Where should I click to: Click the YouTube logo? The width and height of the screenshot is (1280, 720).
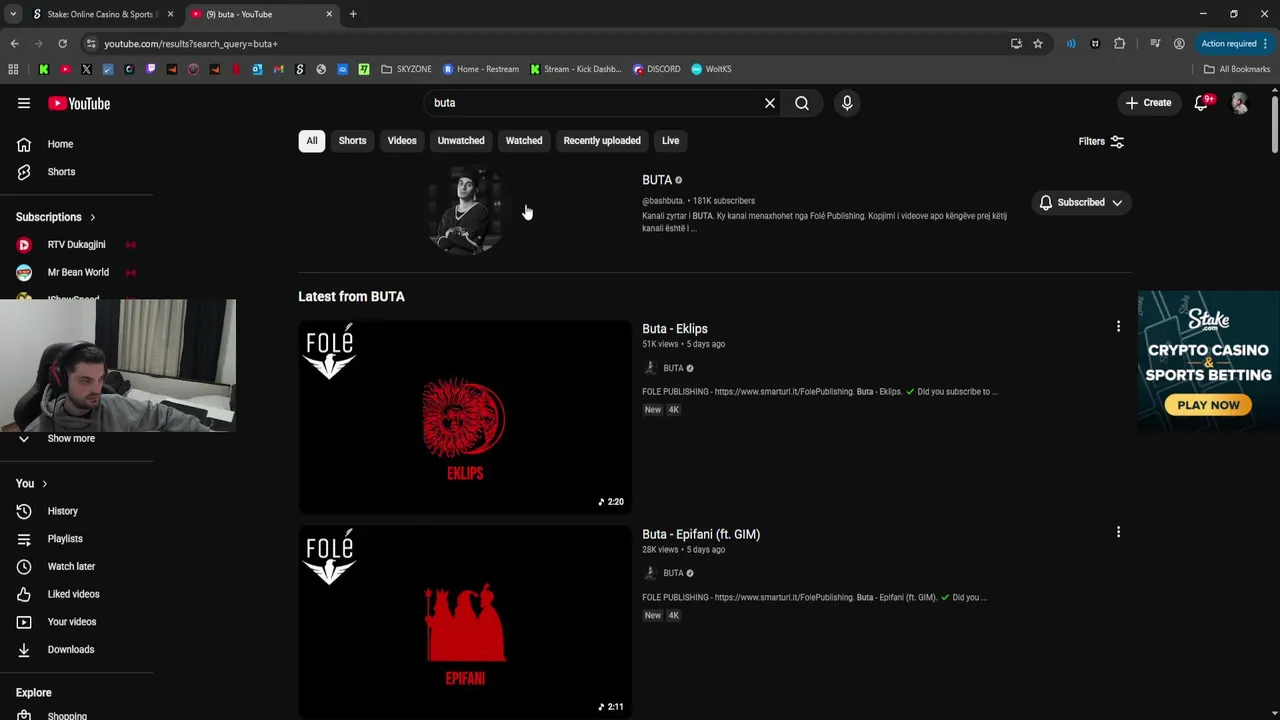(x=79, y=103)
